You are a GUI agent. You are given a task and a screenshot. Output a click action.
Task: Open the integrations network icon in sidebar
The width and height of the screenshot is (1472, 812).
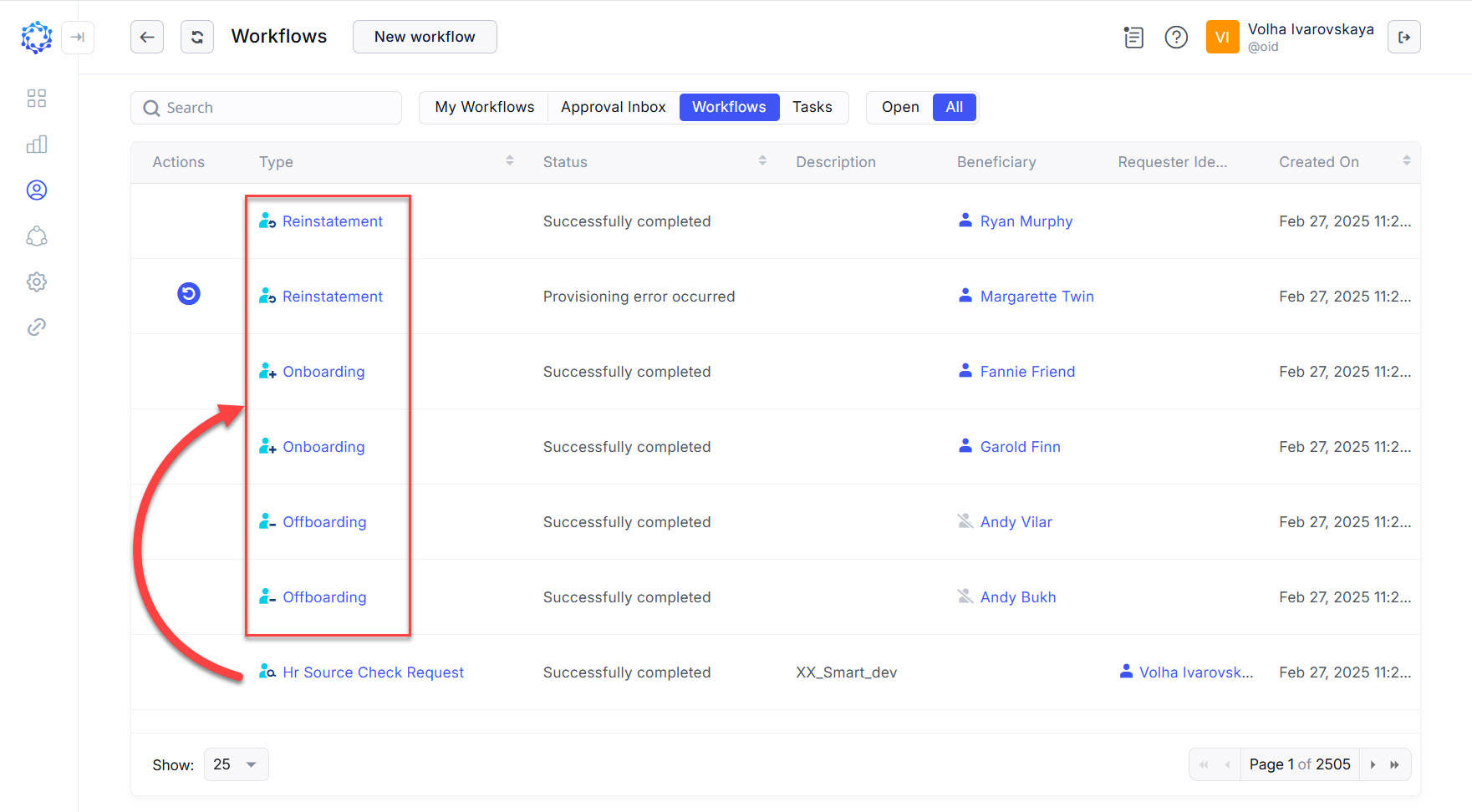pyautogui.click(x=37, y=236)
